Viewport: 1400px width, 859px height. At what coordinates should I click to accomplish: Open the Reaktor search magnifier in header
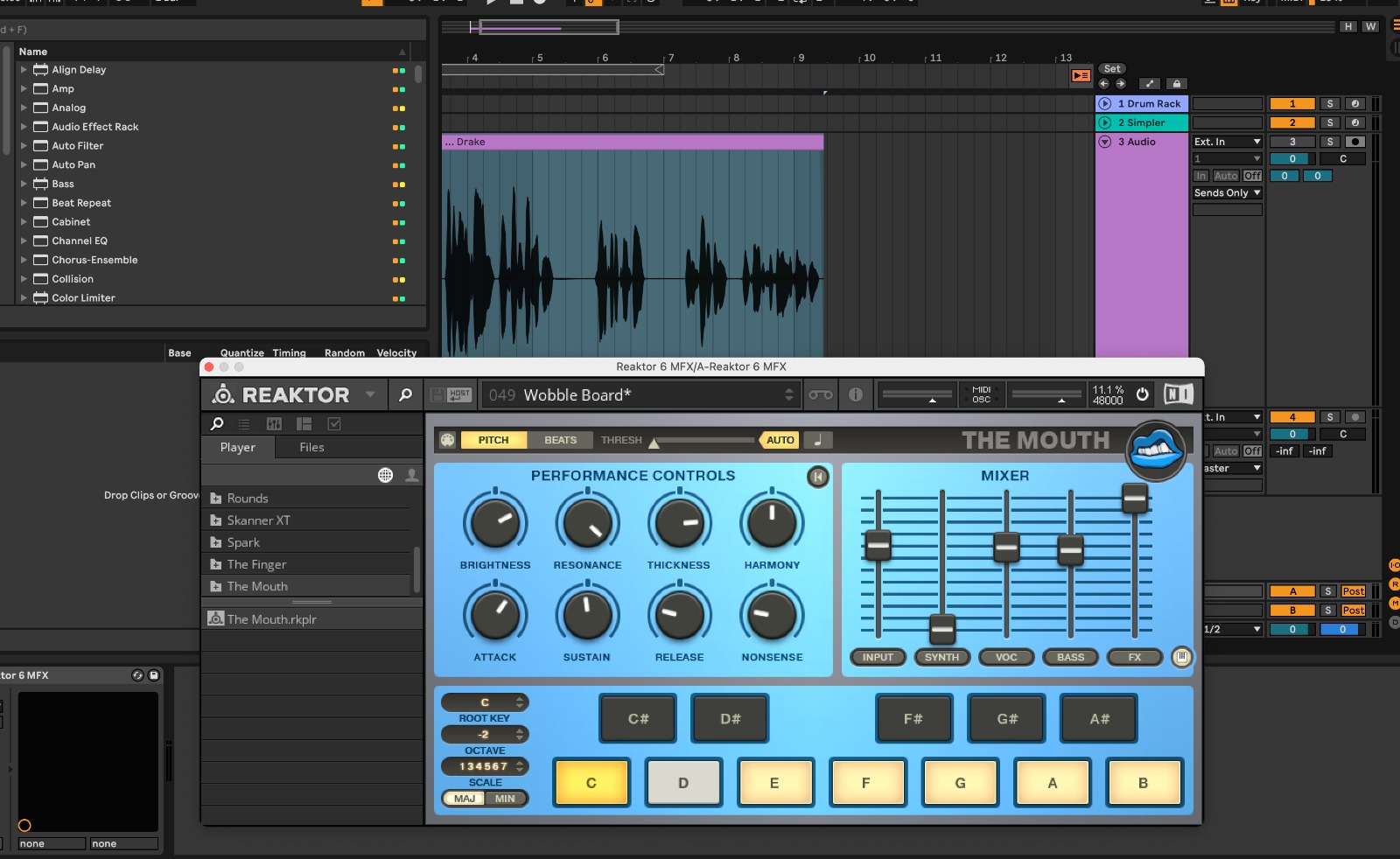(x=405, y=395)
